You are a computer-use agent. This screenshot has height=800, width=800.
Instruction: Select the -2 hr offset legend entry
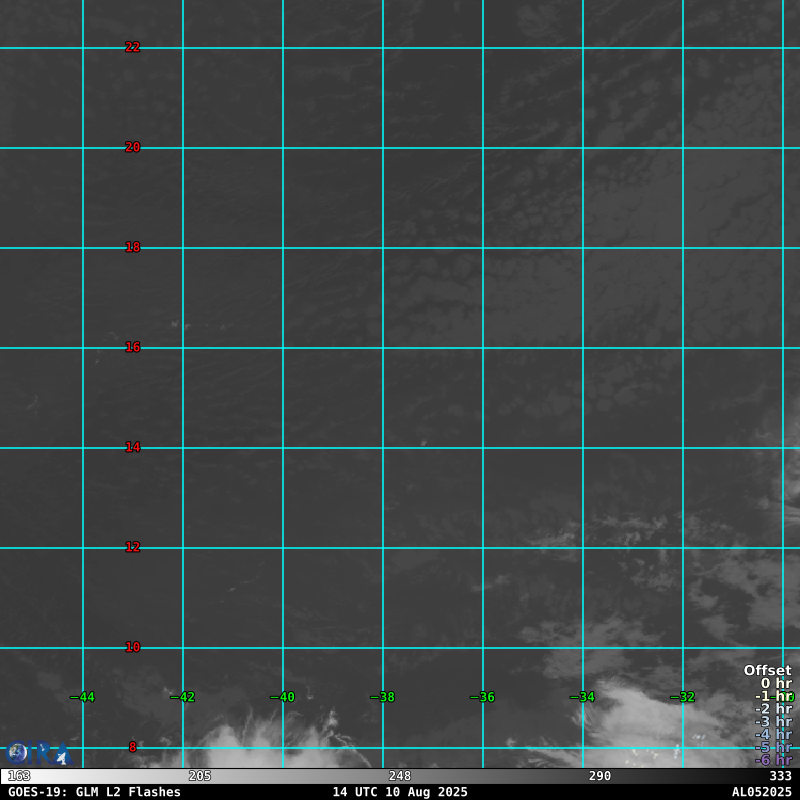[x=773, y=709]
